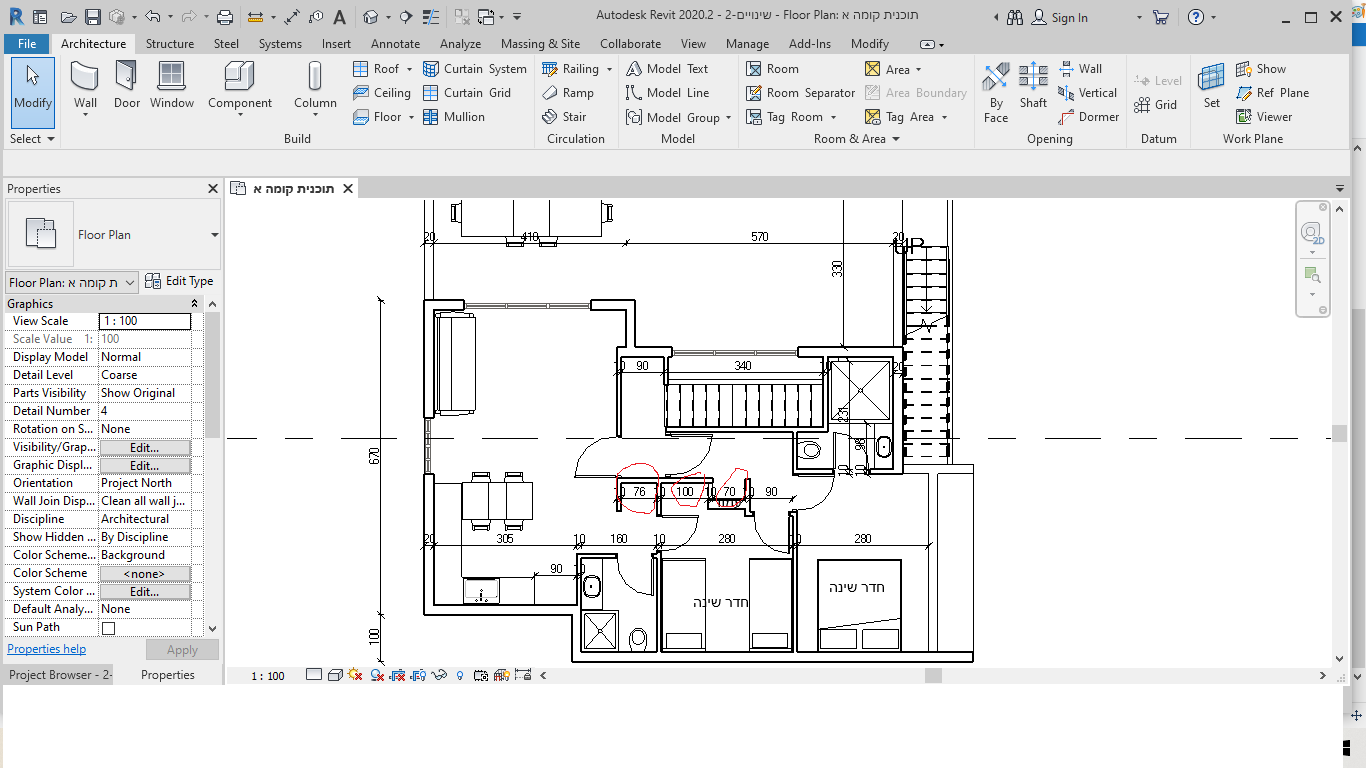Screen dimensions: 1366x768
Task: Click the Edit Type button
Action: [179, 282]
